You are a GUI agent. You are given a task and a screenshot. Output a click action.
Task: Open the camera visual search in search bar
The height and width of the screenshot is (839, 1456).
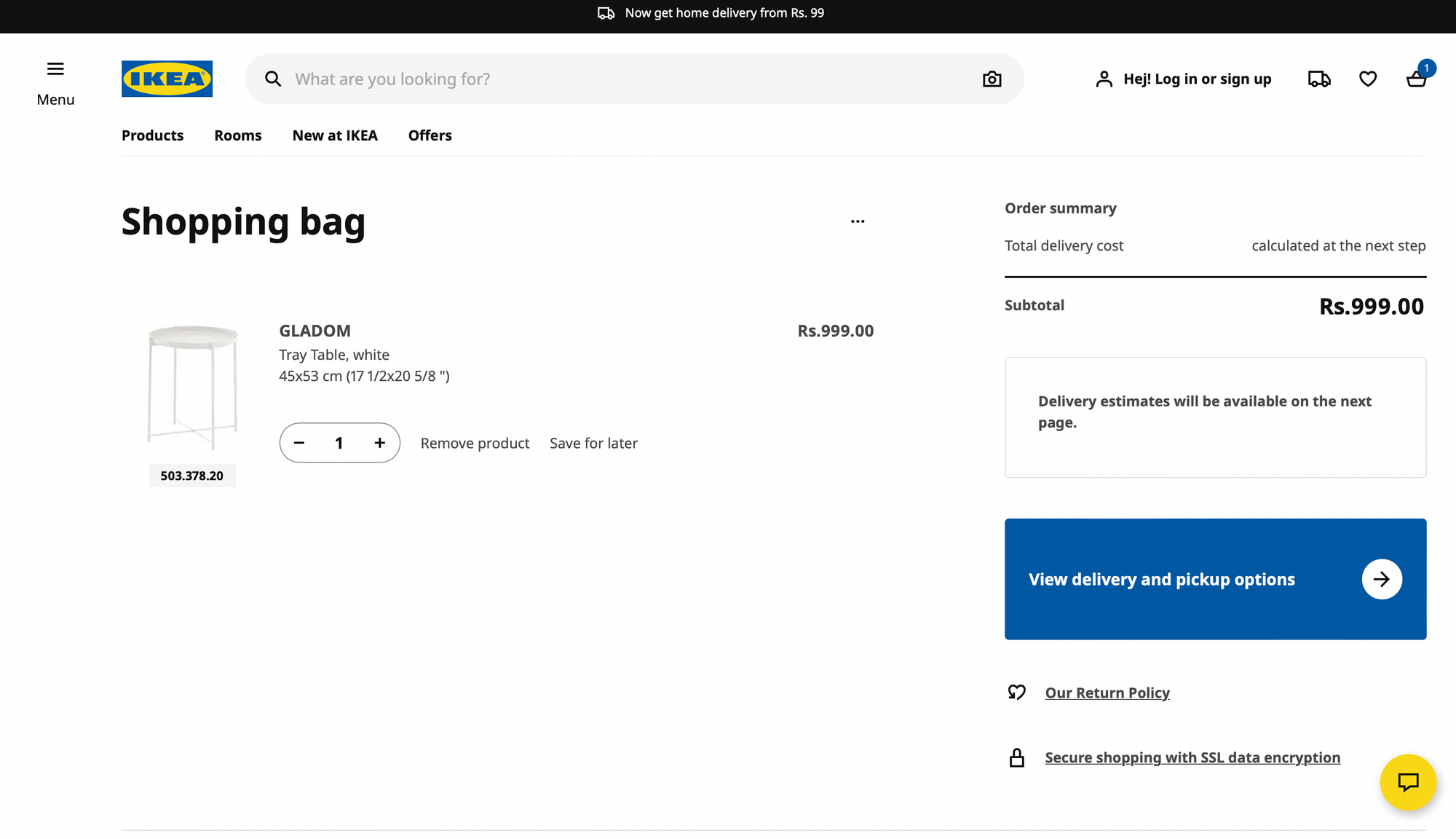(992, 79)
